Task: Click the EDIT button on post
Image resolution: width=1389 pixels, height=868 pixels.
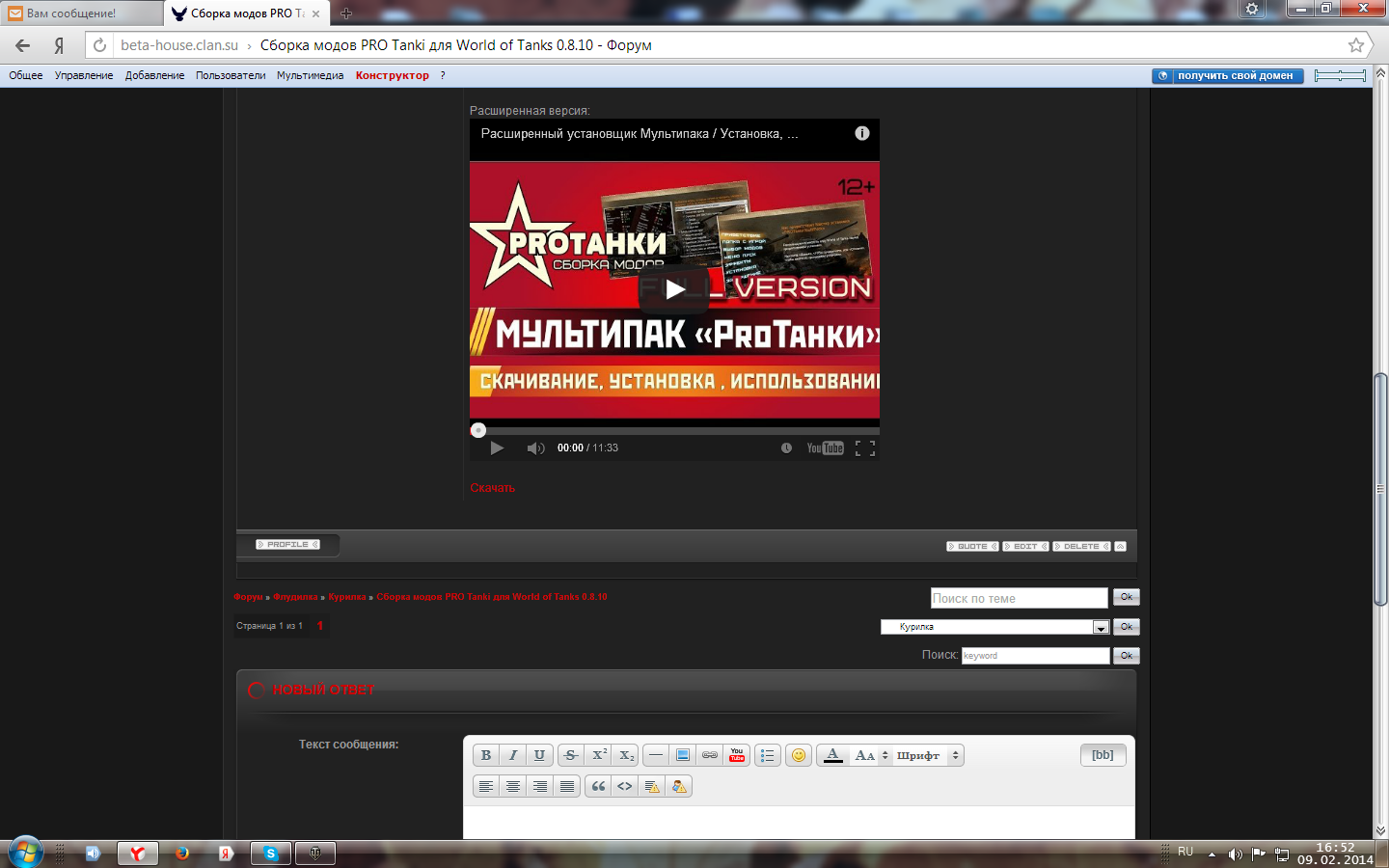Action: 1025,547
